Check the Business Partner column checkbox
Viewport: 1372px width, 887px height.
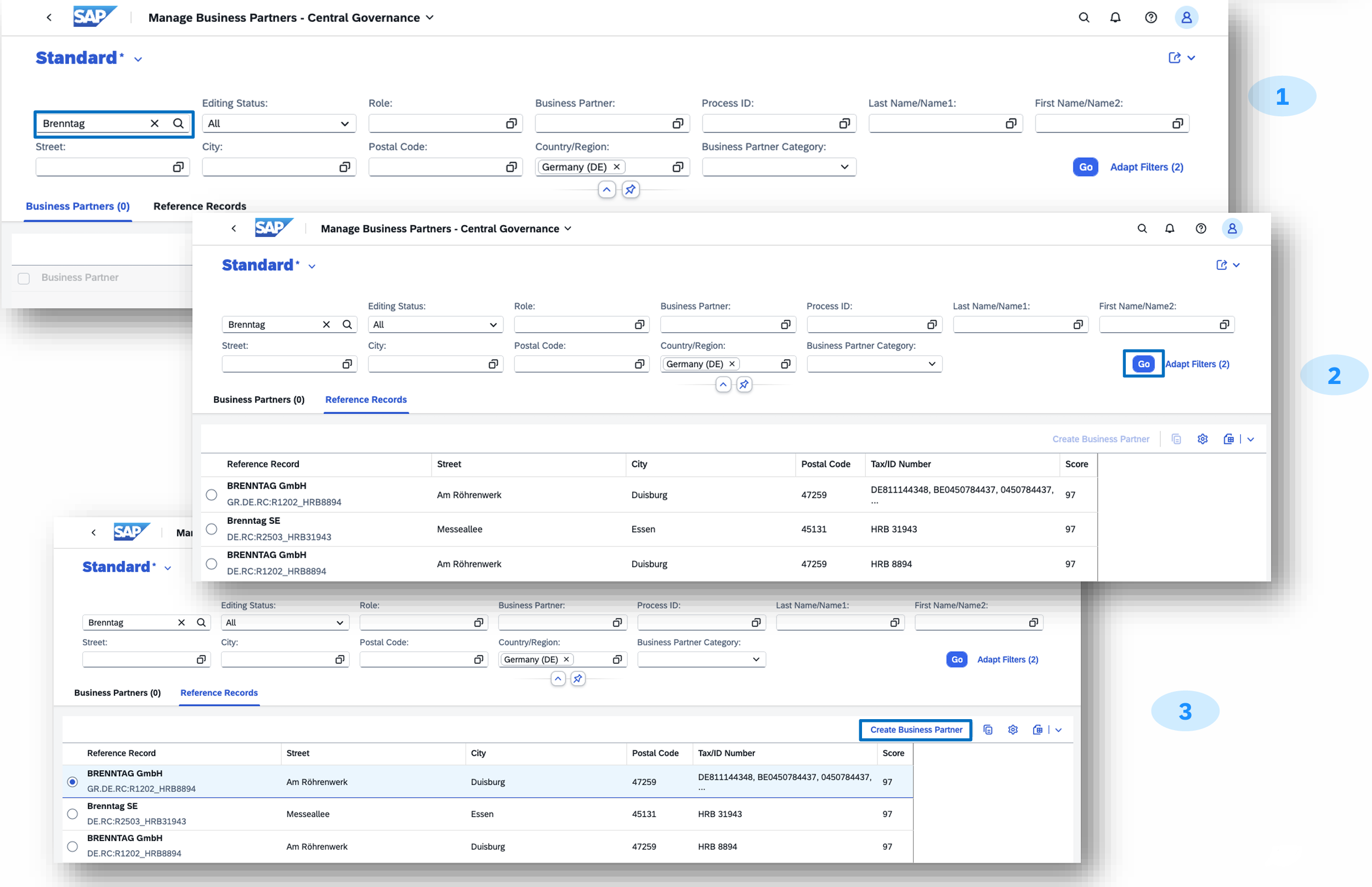point(24,278)
